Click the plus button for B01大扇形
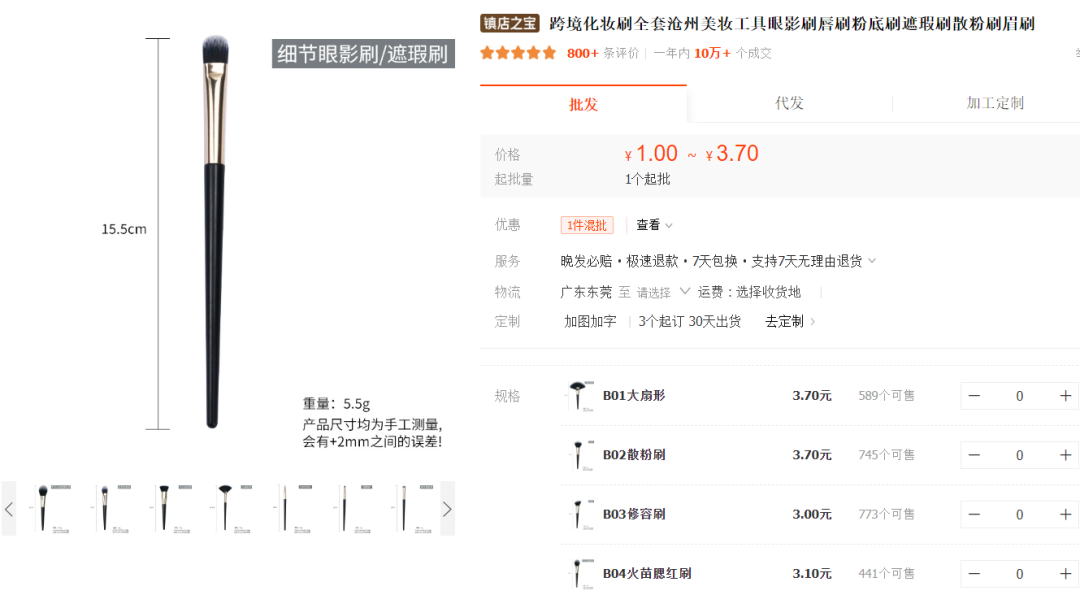1080x595 pixels. [1065, 396]
